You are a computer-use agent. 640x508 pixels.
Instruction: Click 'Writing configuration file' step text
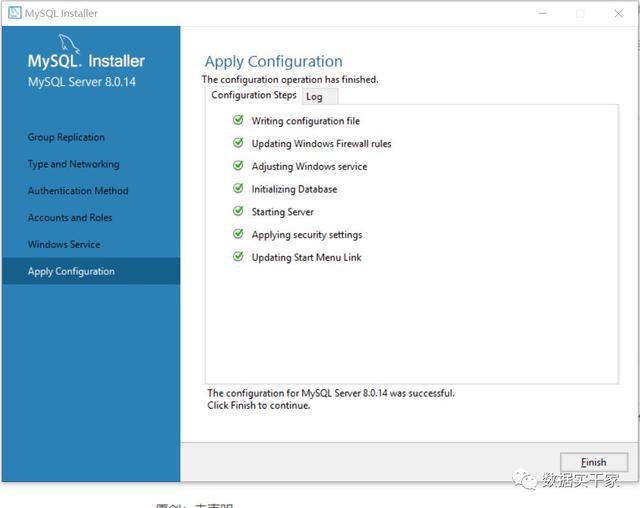click(x=306, y=121)
